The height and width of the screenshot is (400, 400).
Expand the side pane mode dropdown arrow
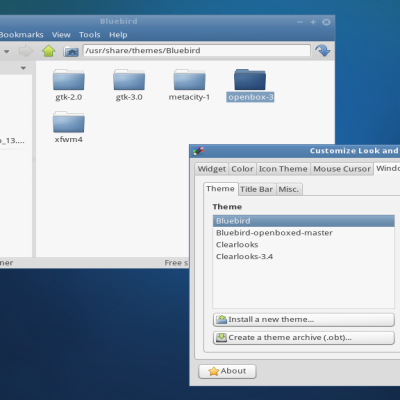(x=23, y=68)
